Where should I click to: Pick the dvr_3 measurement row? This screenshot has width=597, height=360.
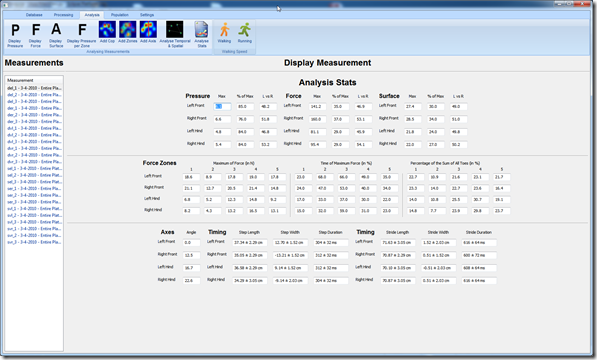coord(34,162)
